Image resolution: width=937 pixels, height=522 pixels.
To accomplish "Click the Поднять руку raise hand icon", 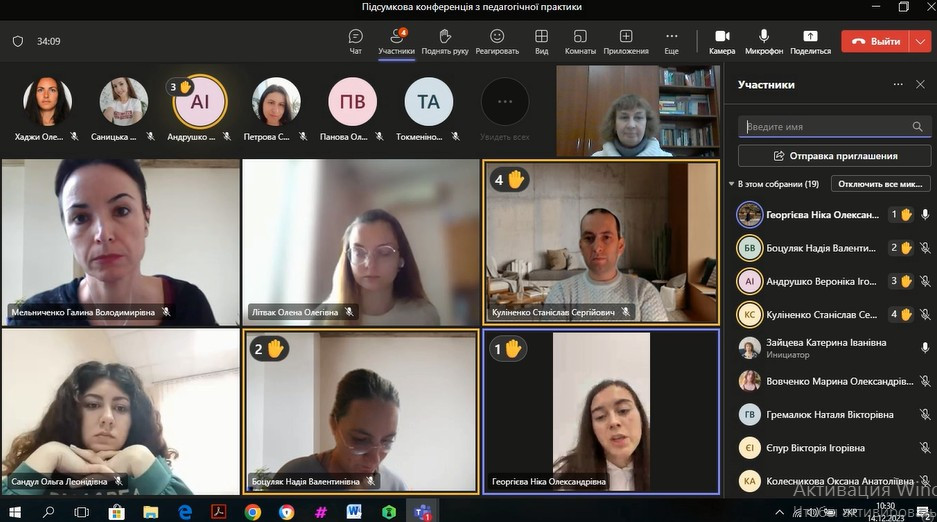I will 445,40.
